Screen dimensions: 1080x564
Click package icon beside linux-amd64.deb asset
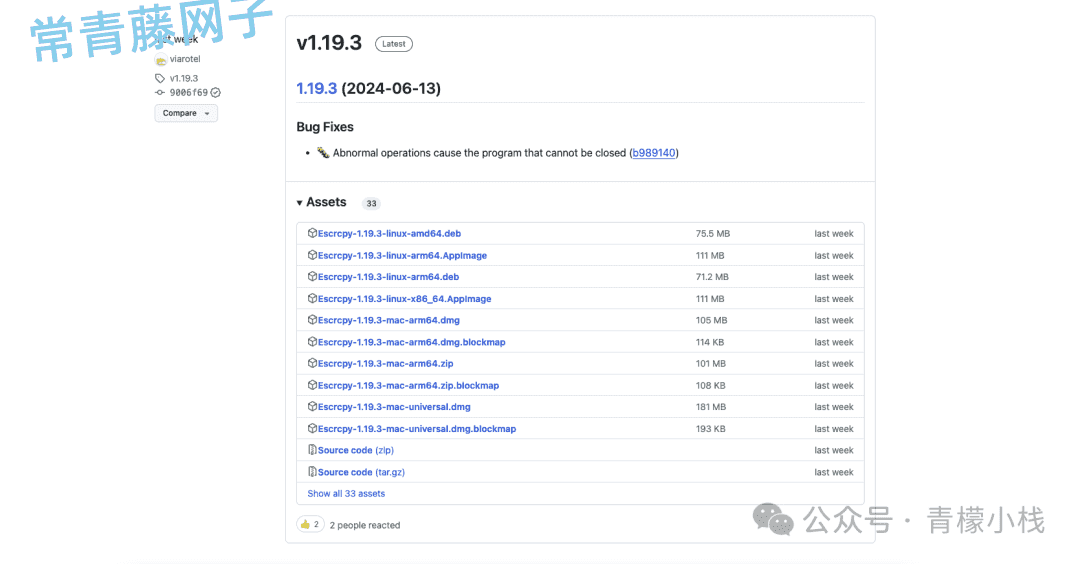click(312, 233)
